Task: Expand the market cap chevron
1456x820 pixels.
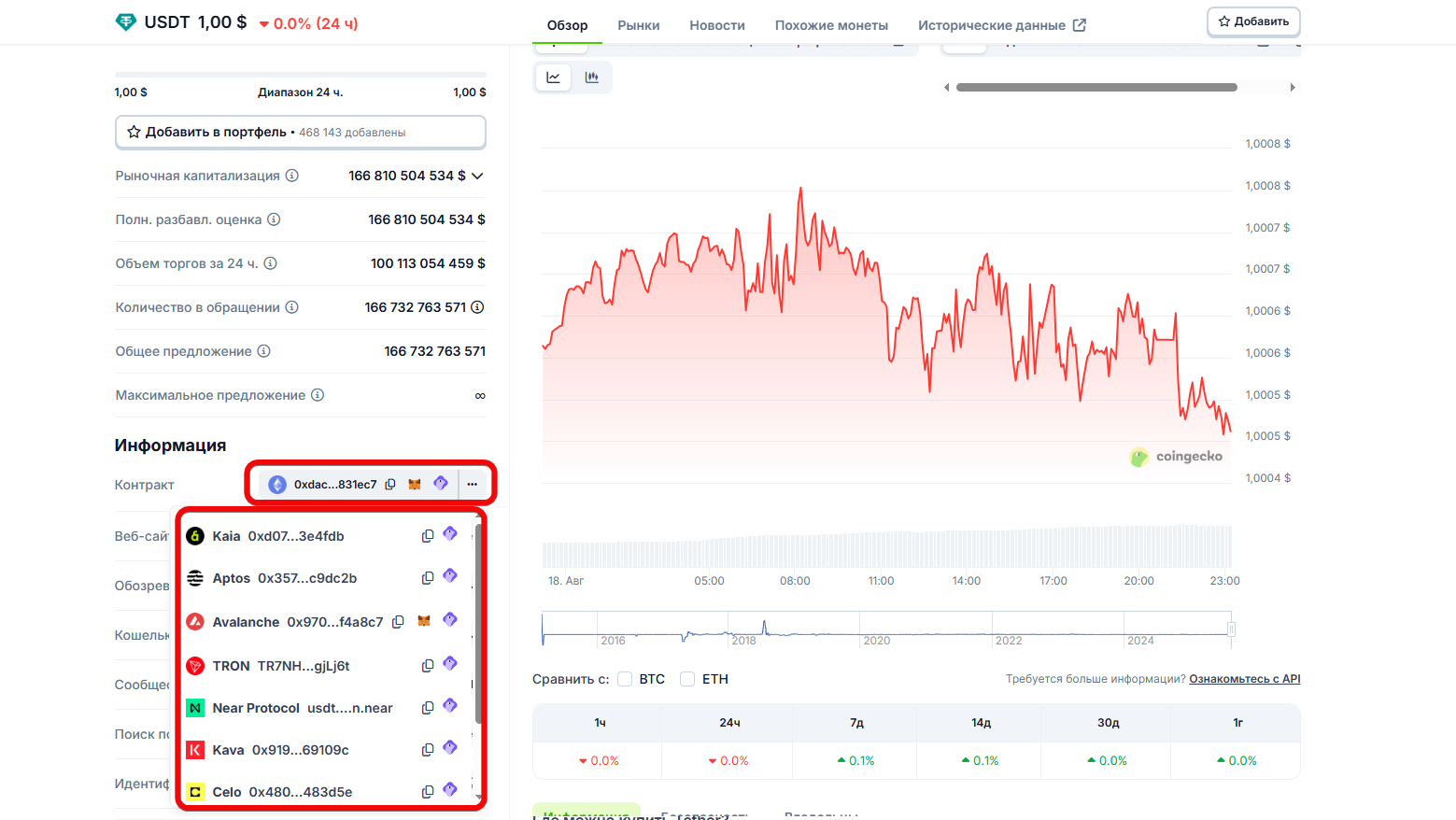Action: coord(477,176)
